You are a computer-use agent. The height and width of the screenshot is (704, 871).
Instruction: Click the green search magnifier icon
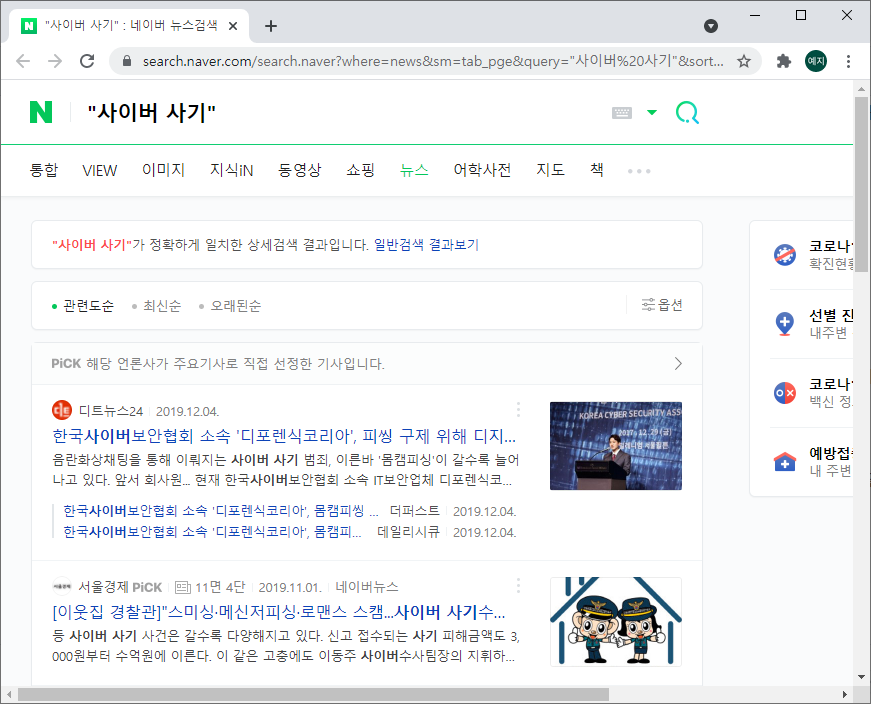click(687, 112)
